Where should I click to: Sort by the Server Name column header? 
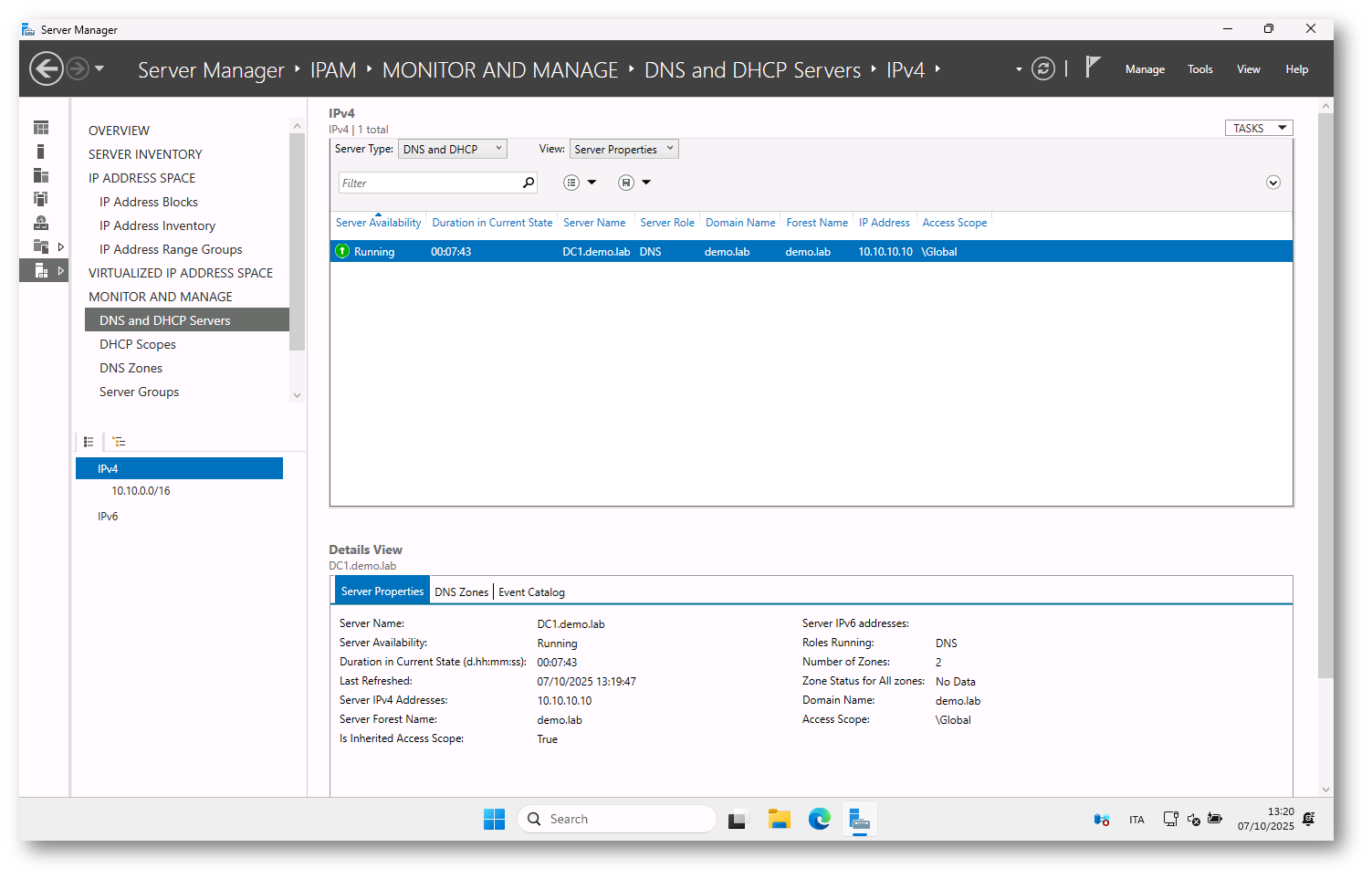593,223
